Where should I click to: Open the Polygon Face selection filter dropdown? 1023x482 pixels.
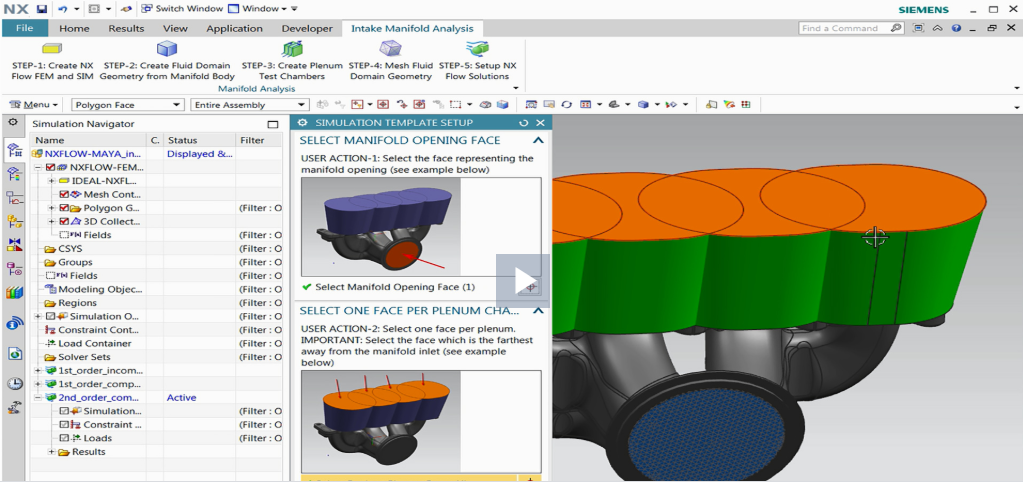tap(128, 104)
